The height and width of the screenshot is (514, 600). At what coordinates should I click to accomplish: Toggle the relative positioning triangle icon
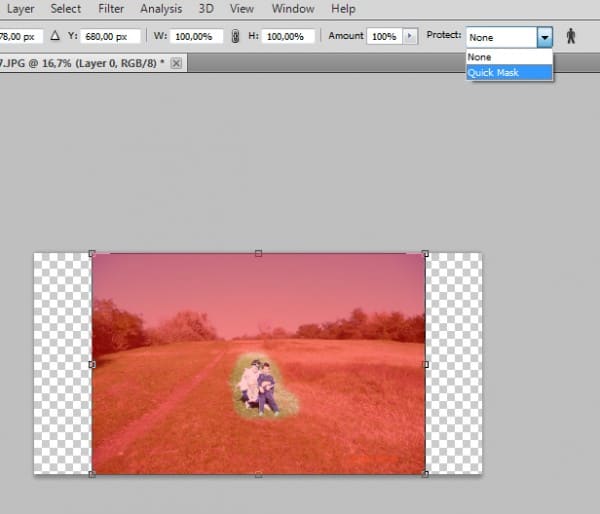point(55,36)
